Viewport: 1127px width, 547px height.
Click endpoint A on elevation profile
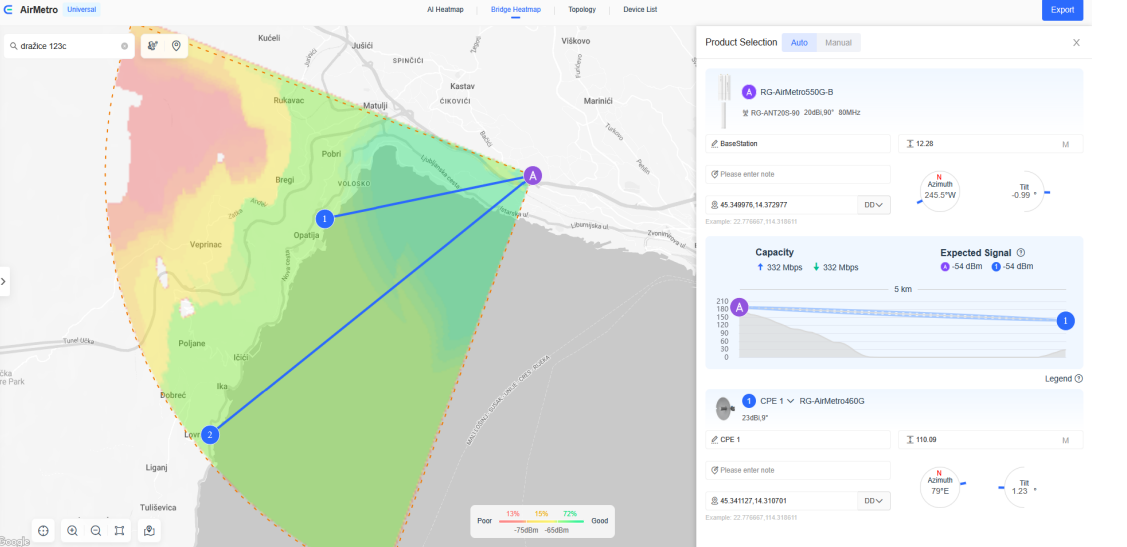(738, 307)
